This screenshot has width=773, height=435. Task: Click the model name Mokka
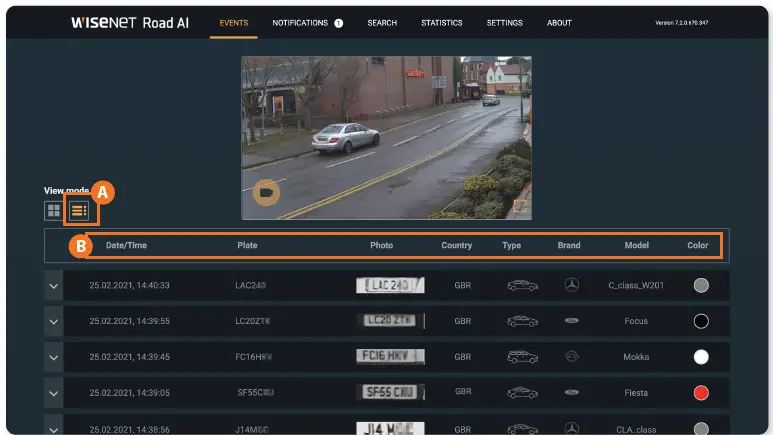click(636, 357)
